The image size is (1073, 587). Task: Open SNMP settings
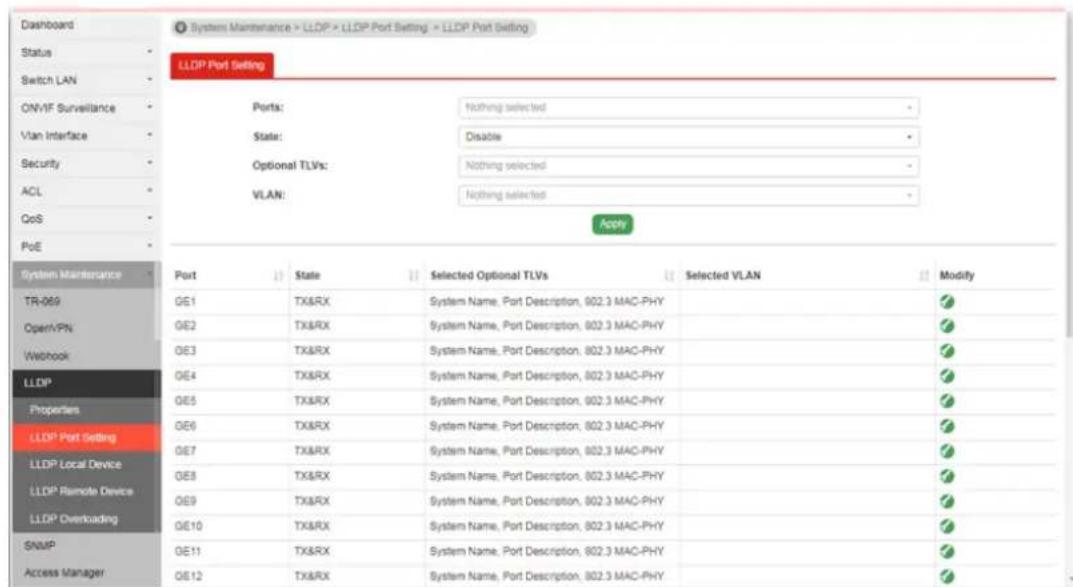click(86, 546)
